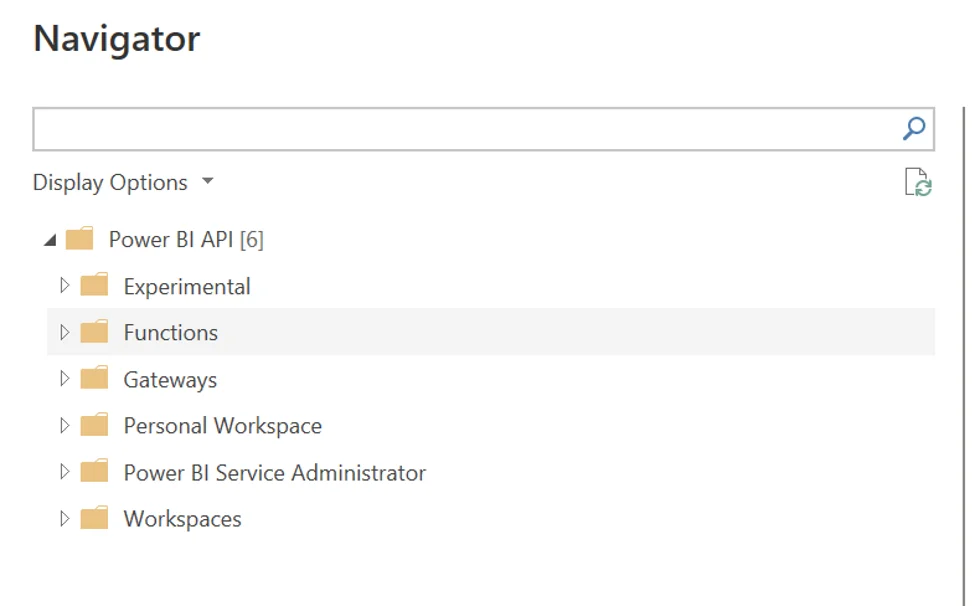Click the search magnifier icon
977x606 pixels.
point(913,129)
